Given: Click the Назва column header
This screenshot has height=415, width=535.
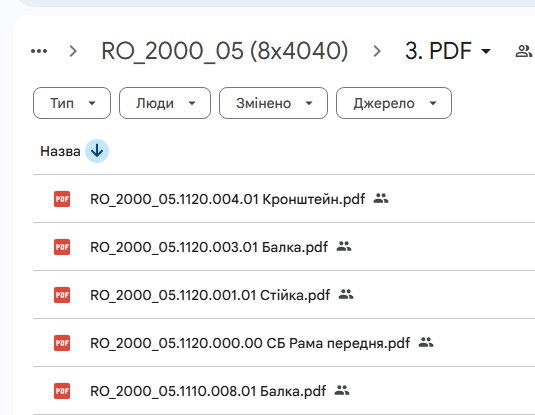Looking at the screenshot, I should [60, 151].
